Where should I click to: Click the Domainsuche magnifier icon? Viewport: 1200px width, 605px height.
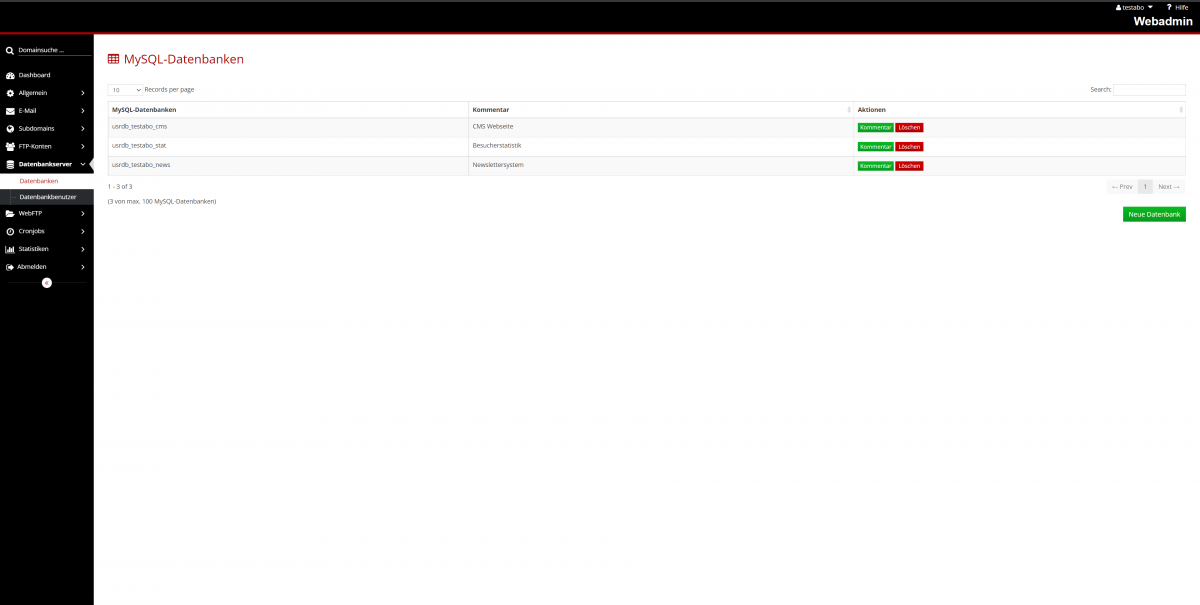pos(10,50)
